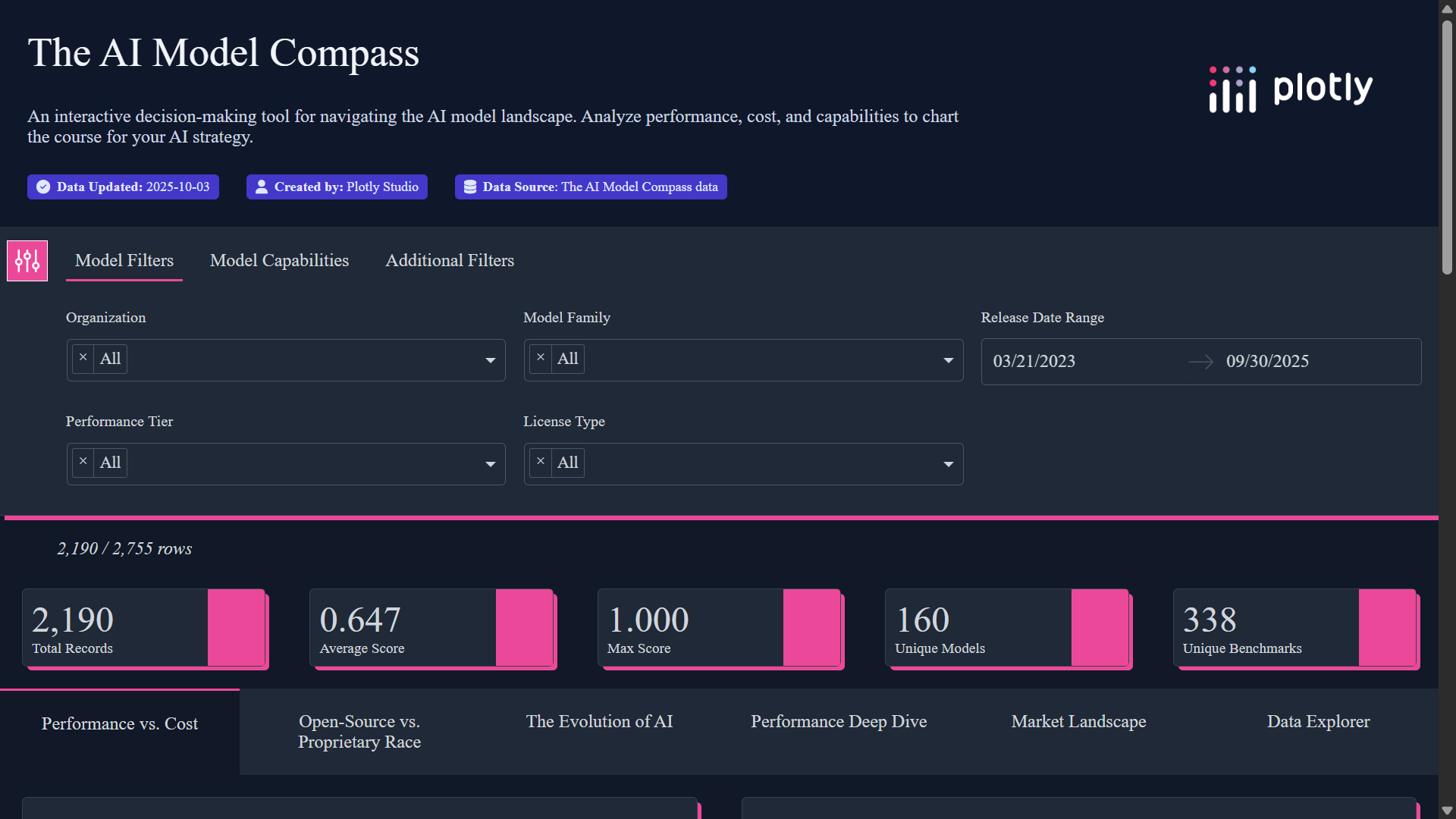Click the start date 03/21/2023 field
Viewport: 1456px width, 819px height.
point(1034,362)
